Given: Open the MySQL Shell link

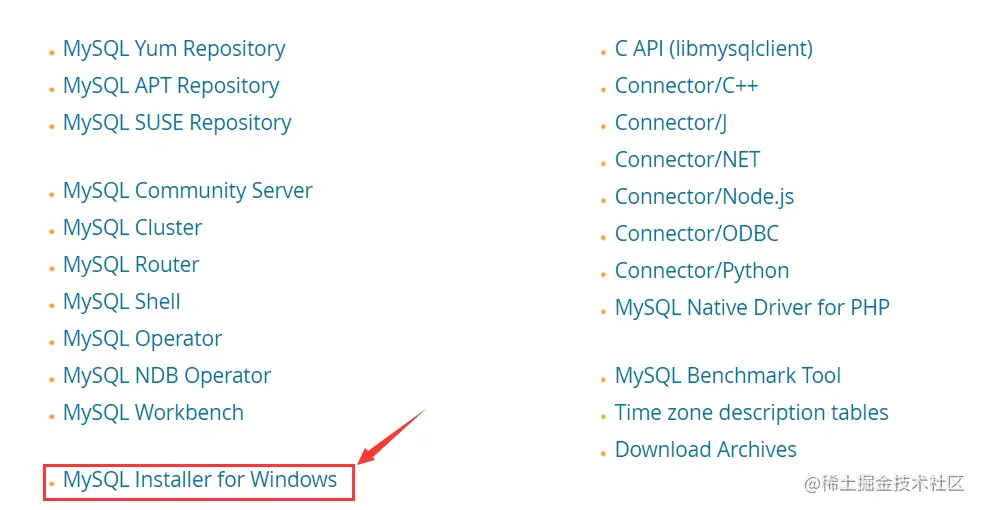Looking at the screenshot, I should 121,302.
